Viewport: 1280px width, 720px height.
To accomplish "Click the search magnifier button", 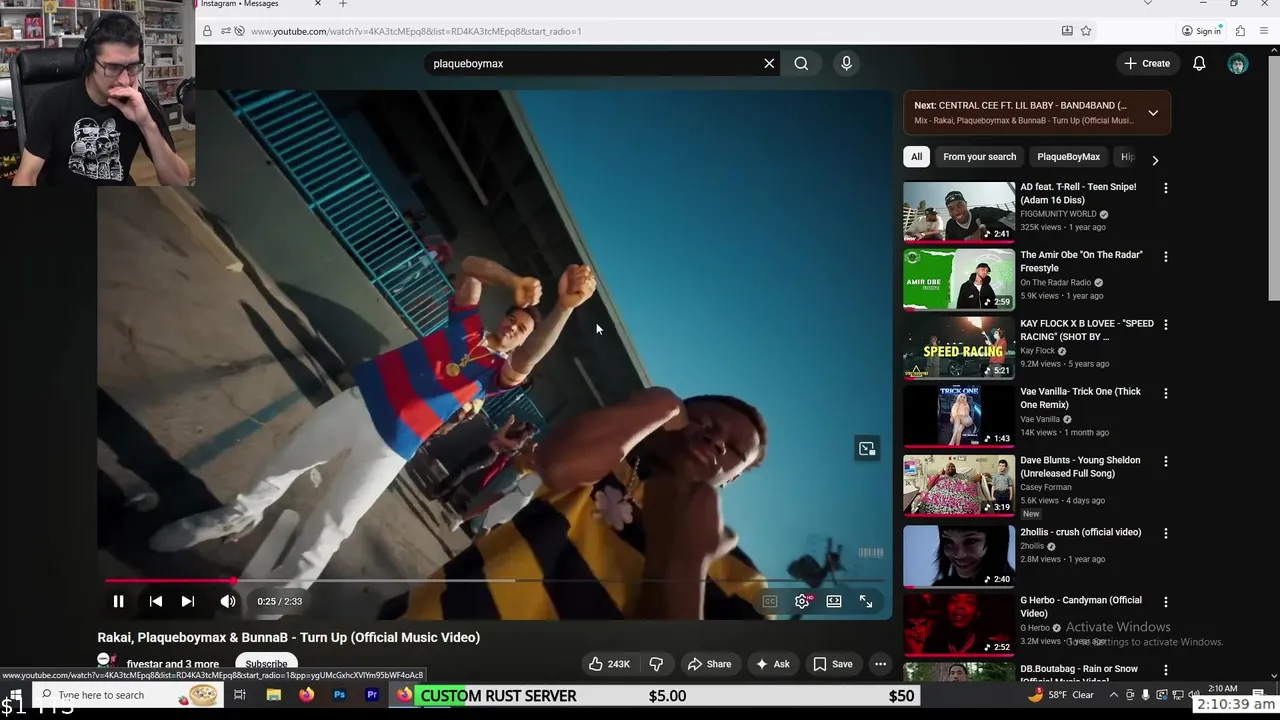I will click(801, 63).
